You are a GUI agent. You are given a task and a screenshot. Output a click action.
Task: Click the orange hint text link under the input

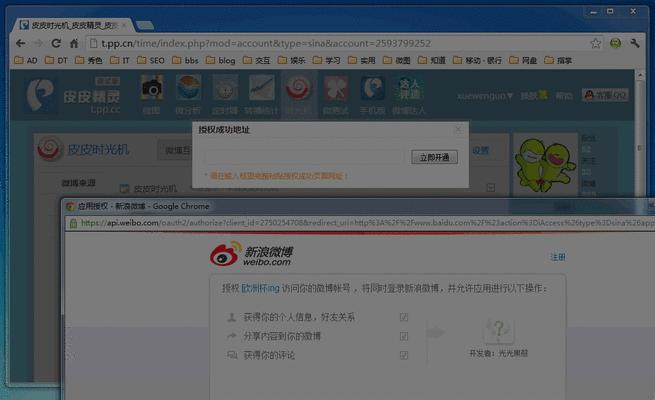click(x=277, y=176)
